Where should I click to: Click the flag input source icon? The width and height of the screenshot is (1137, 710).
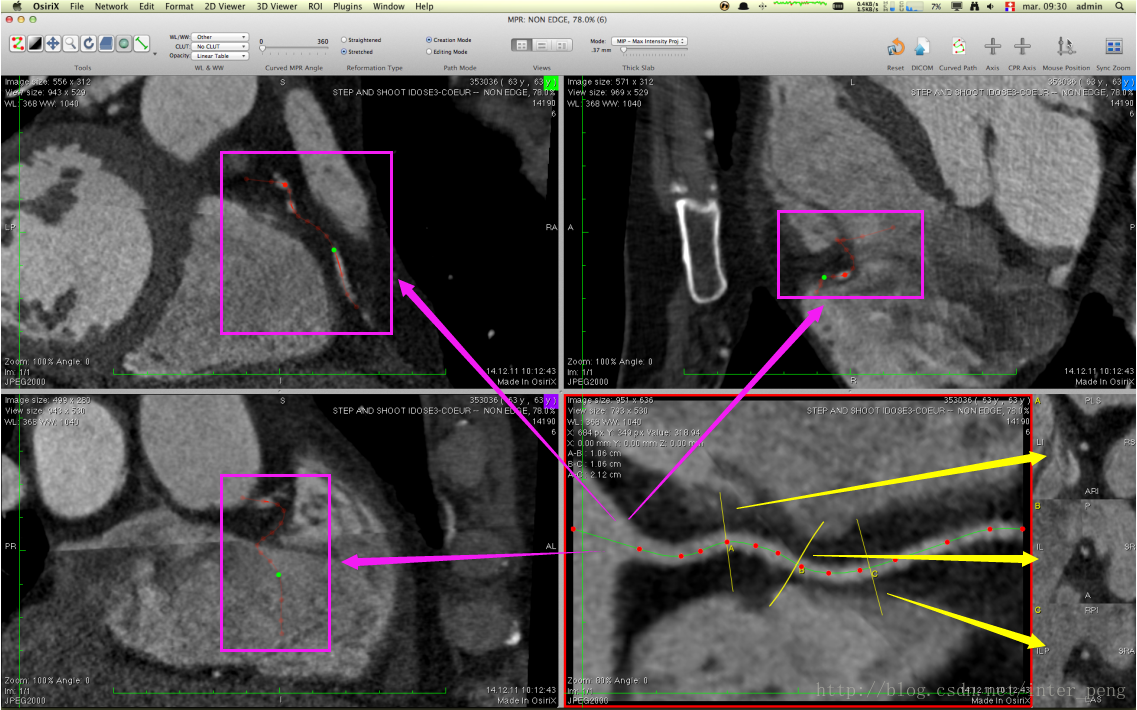(x=1009, y=7)
